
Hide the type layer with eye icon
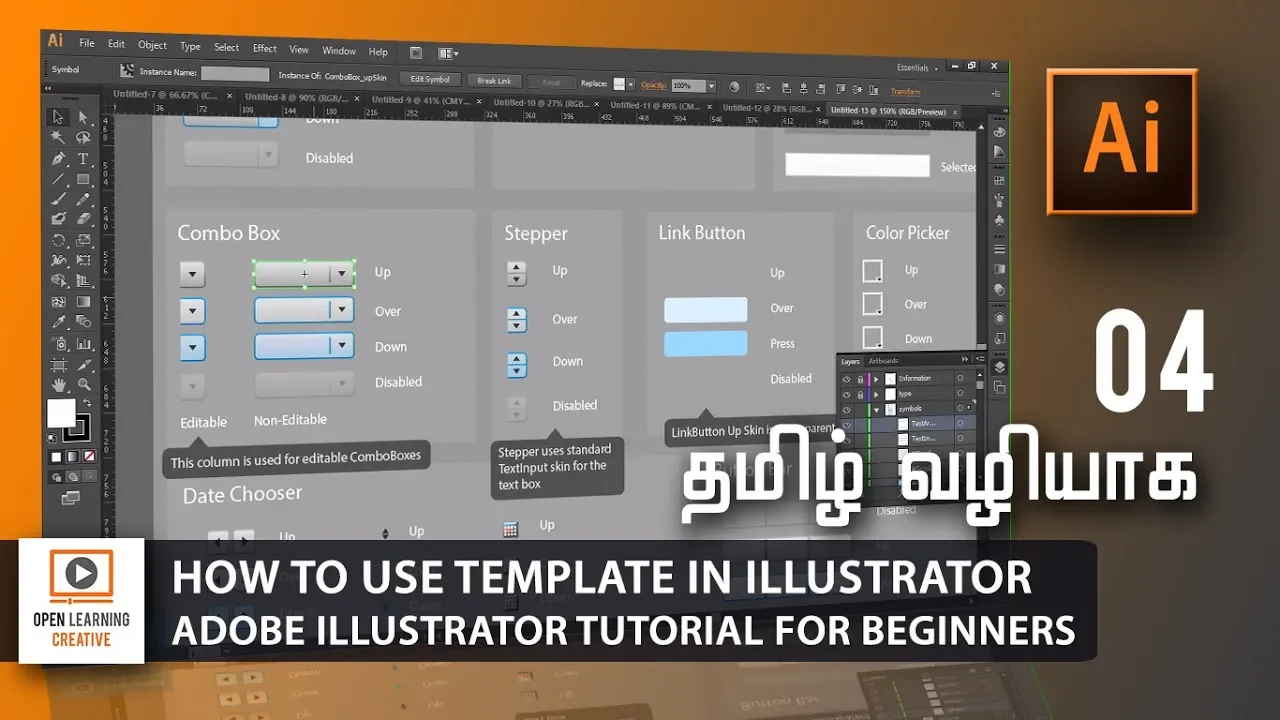846,394
